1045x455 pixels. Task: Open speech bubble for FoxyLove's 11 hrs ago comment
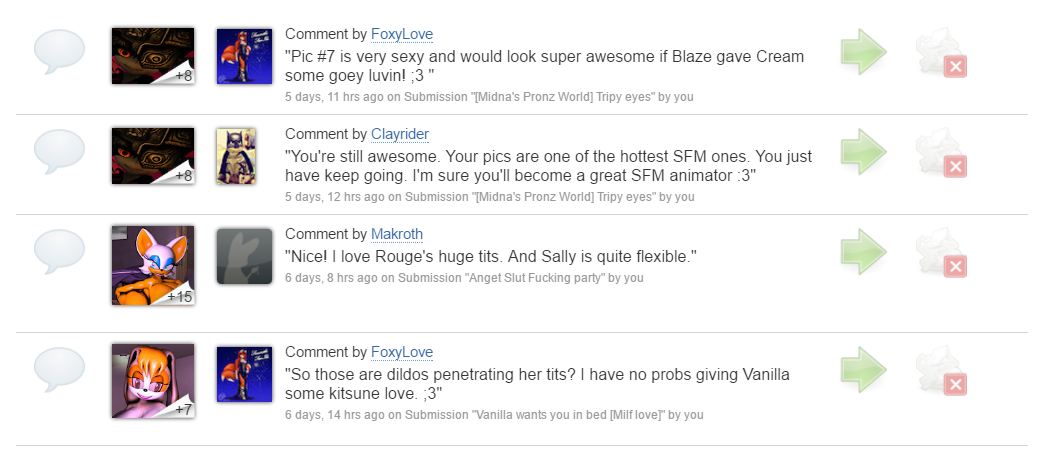tap(60, 53)
